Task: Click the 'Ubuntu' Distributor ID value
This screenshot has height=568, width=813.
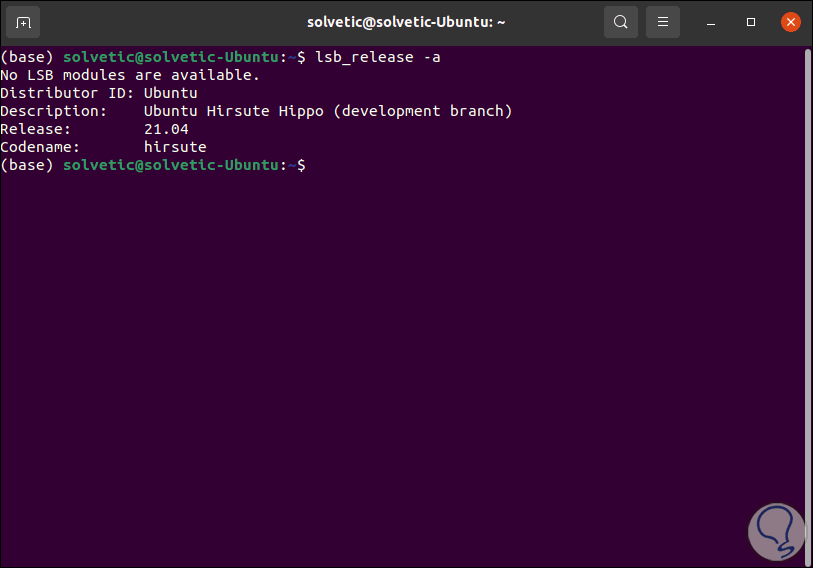Action: pyautogui.click(x=171, y=93)
